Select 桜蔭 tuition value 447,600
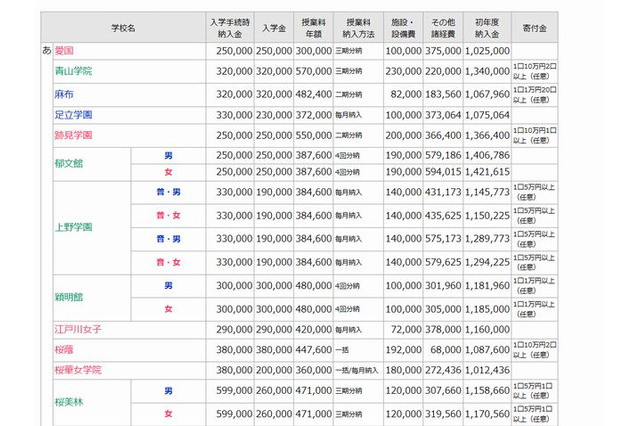Screen dimensions: 640x426 point(313,350)
